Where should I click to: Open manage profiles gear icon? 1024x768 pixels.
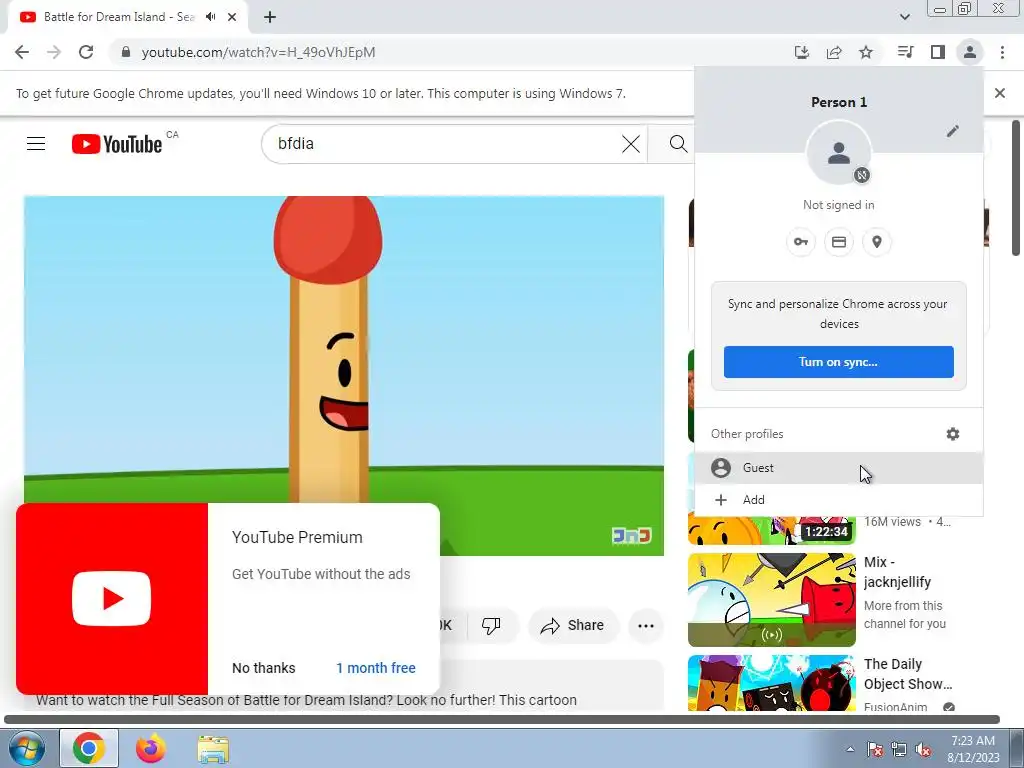pyautogui.click(x=953, y=434)
